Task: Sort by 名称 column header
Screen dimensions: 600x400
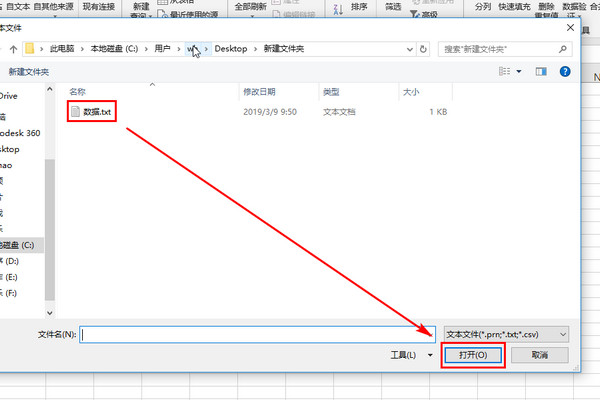Action: tap(77, 92)
